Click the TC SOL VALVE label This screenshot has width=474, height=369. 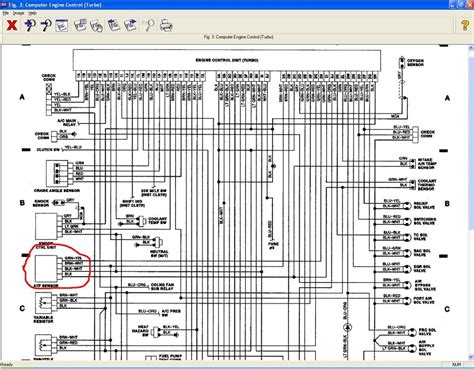point(420,237)
